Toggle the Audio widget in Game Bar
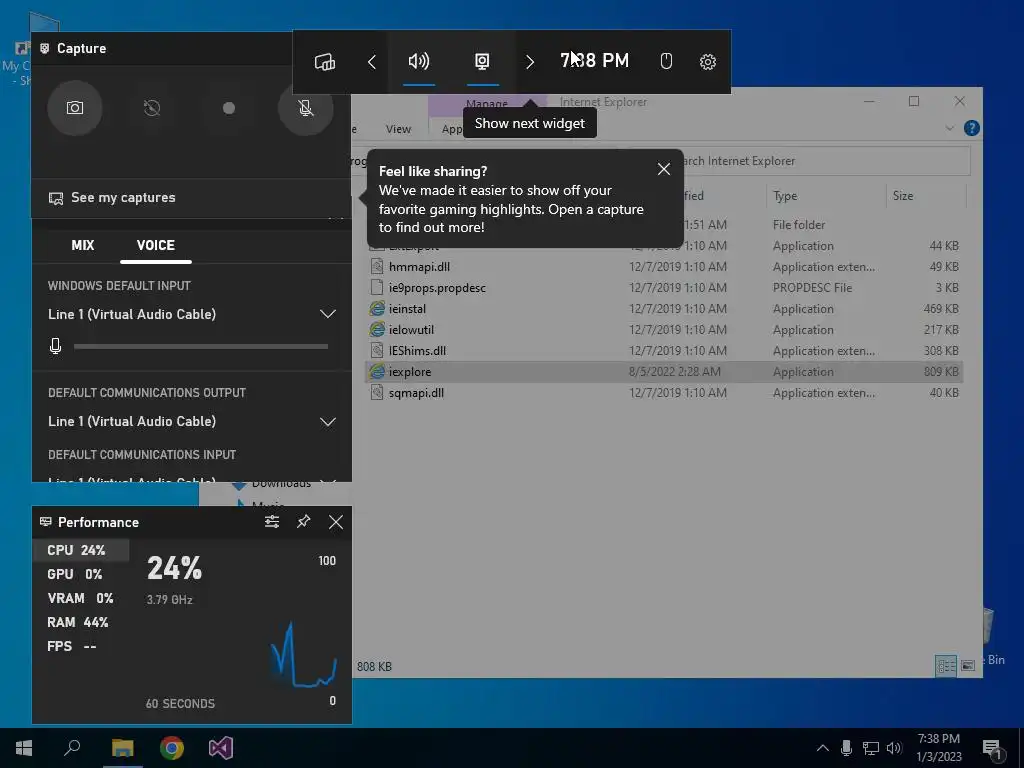The width and height of the screenshot is (1024, 768). pyautogui.click(x=419, y=61)
